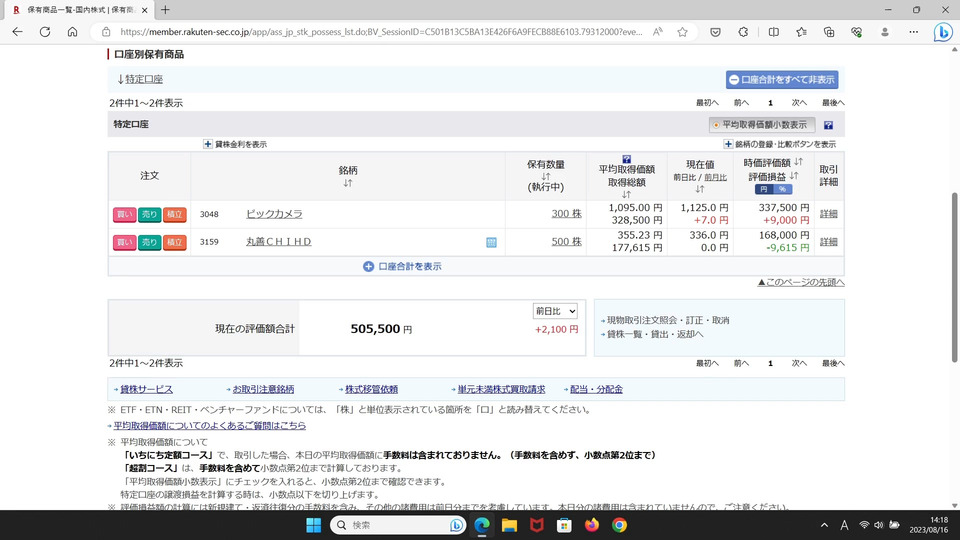Image resolution: width=960 pixels, height=540 pixels.
Task: Launch Chrome from taskbar
Action: (619, 525)
